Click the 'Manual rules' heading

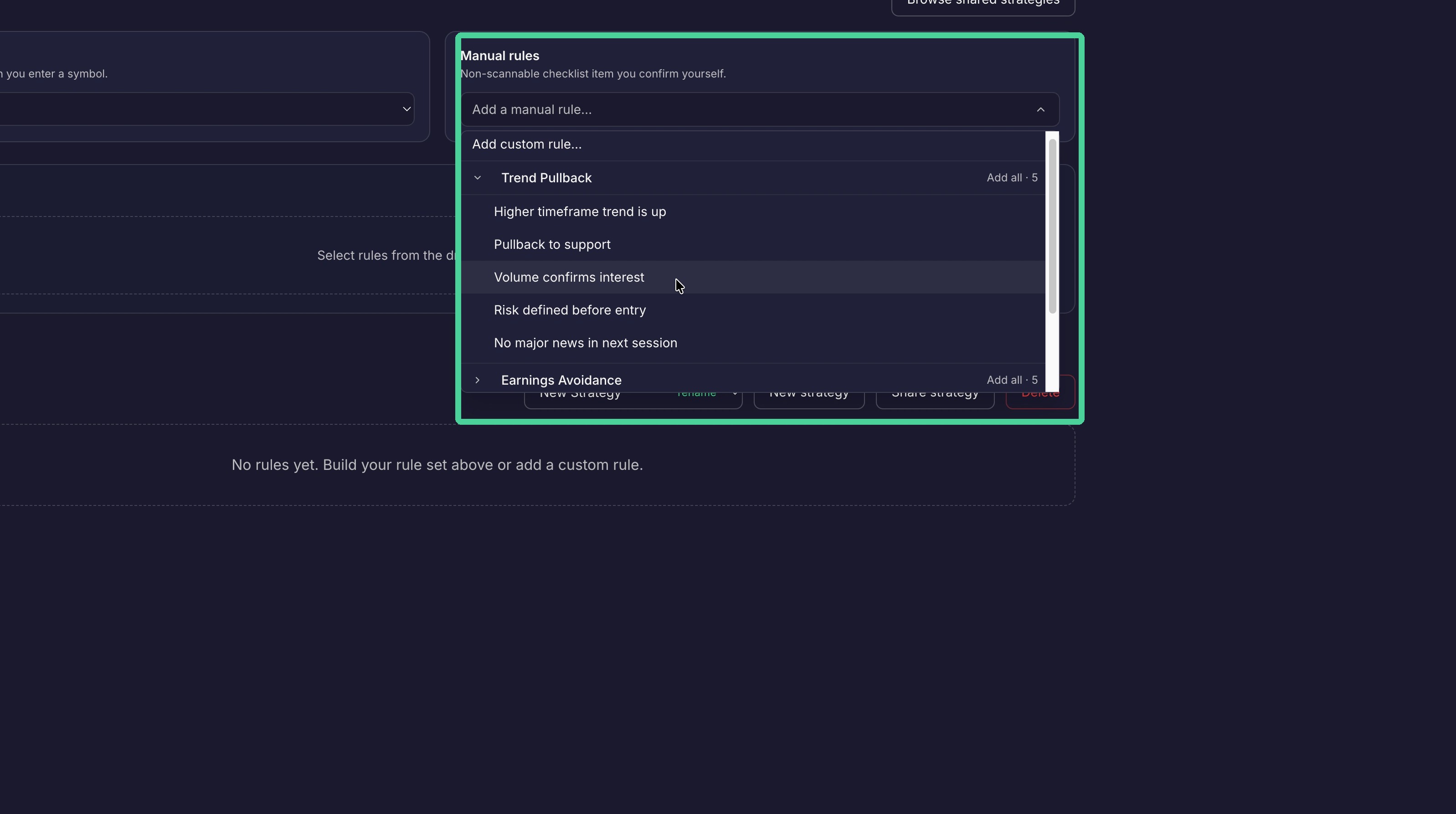[499, 56]
